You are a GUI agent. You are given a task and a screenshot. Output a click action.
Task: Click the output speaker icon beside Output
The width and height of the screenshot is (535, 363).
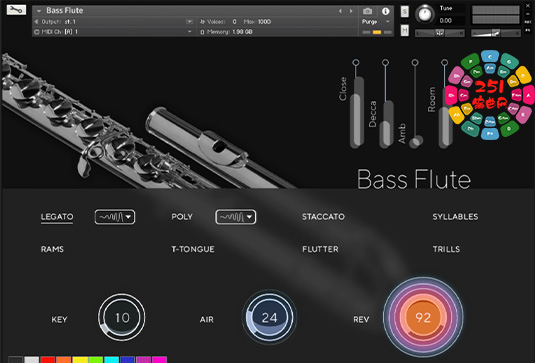[x=37, y=22]
